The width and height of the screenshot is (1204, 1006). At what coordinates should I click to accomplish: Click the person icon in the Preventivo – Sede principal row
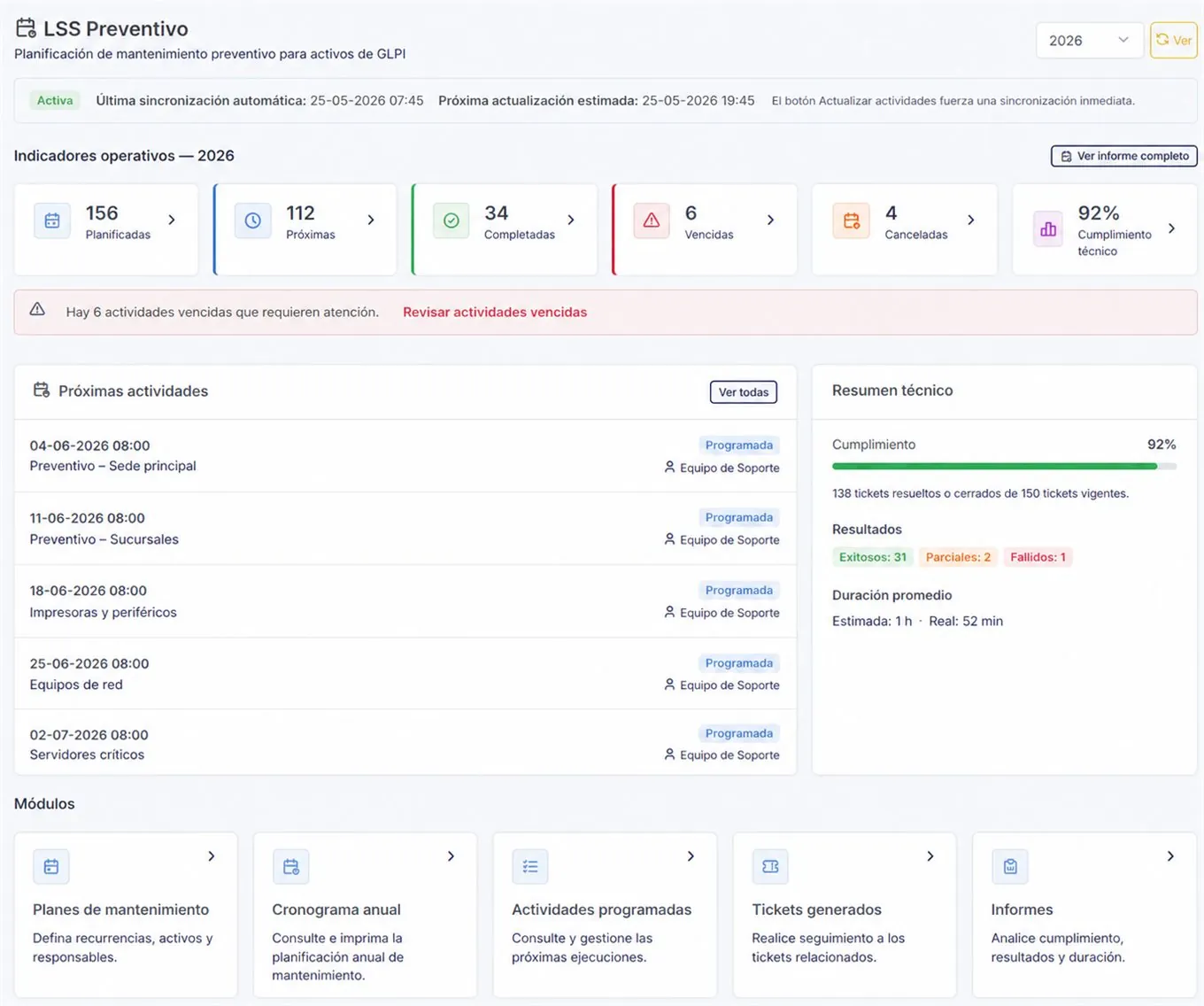coord(669,467)
